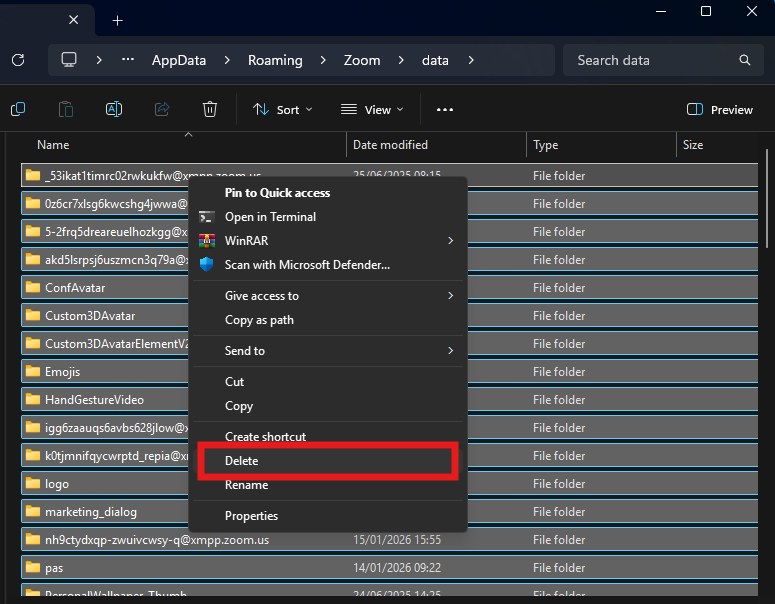The width and height of the screenshot is (775, 604).
Task: Navigate to Roaming in the address bar
Action: [275, 60]
